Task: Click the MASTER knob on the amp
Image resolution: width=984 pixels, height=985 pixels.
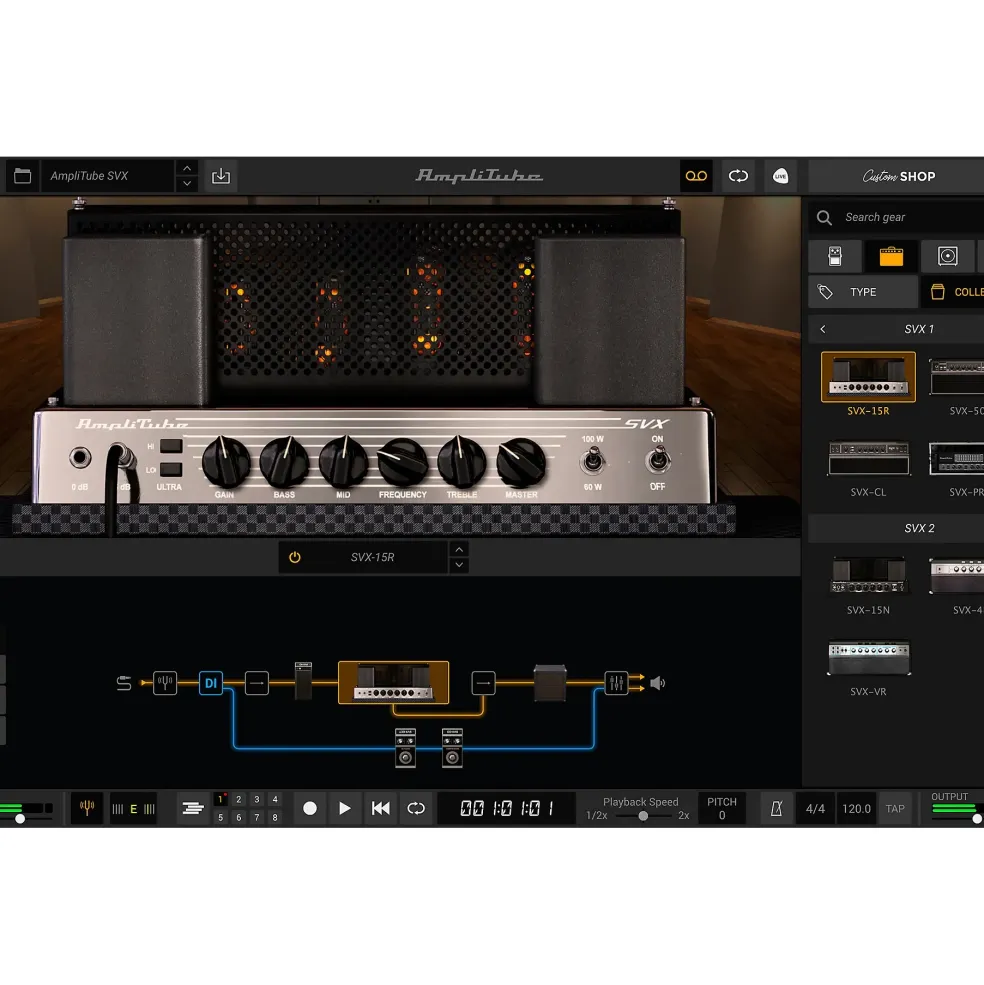Action: [x=521, y=463]
